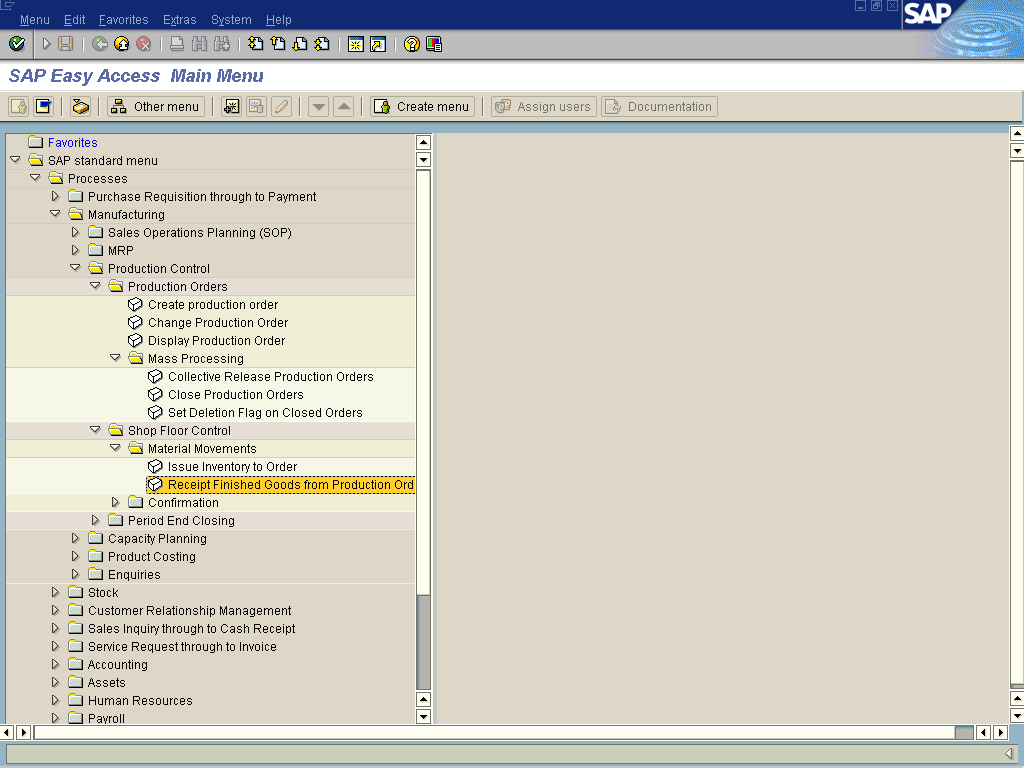Screen dimensions: 1024x768
Task: Click the Change Favorites pencil icon
Action: click(281, 106)
